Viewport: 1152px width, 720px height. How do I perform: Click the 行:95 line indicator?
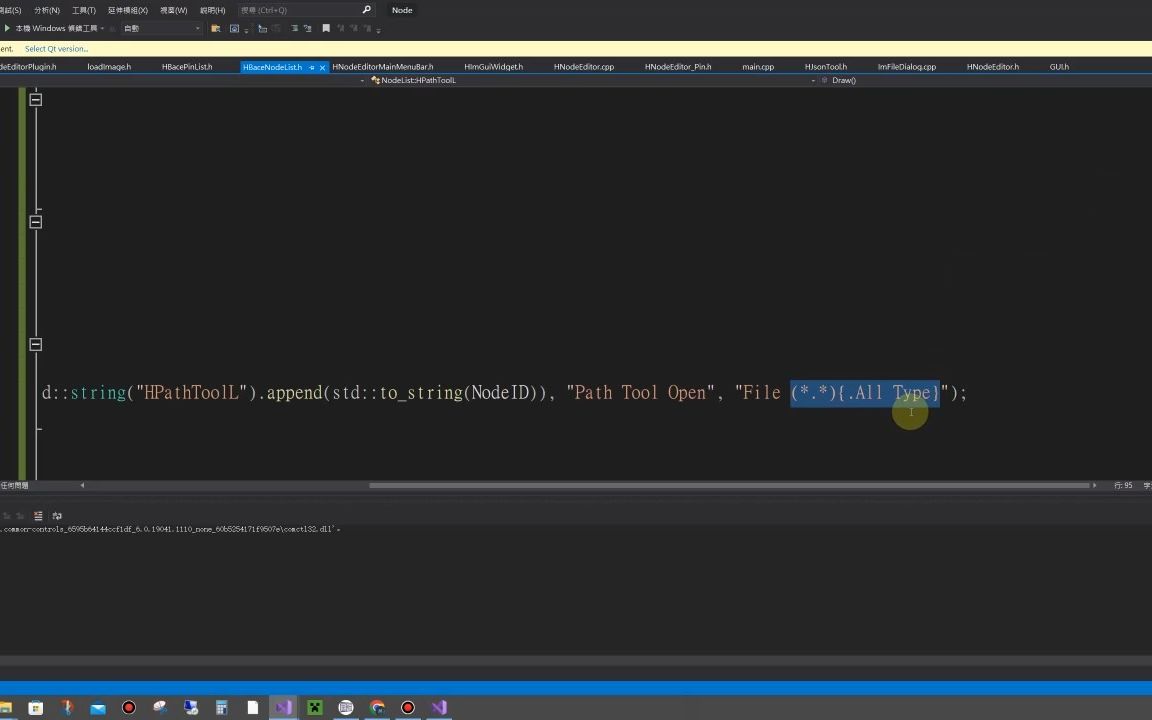coord(1123,486)
